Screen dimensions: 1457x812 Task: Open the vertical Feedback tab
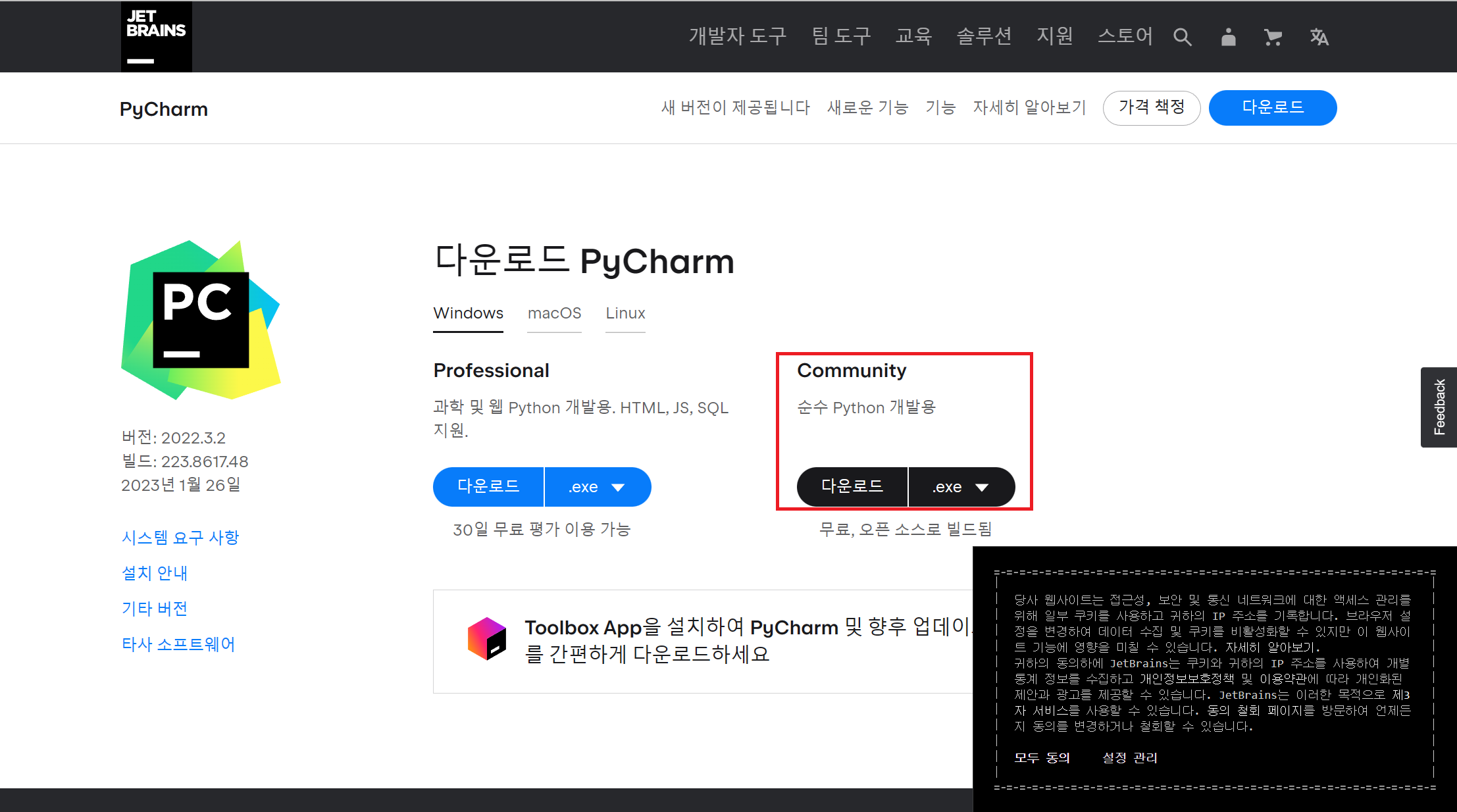point(1439,407)
